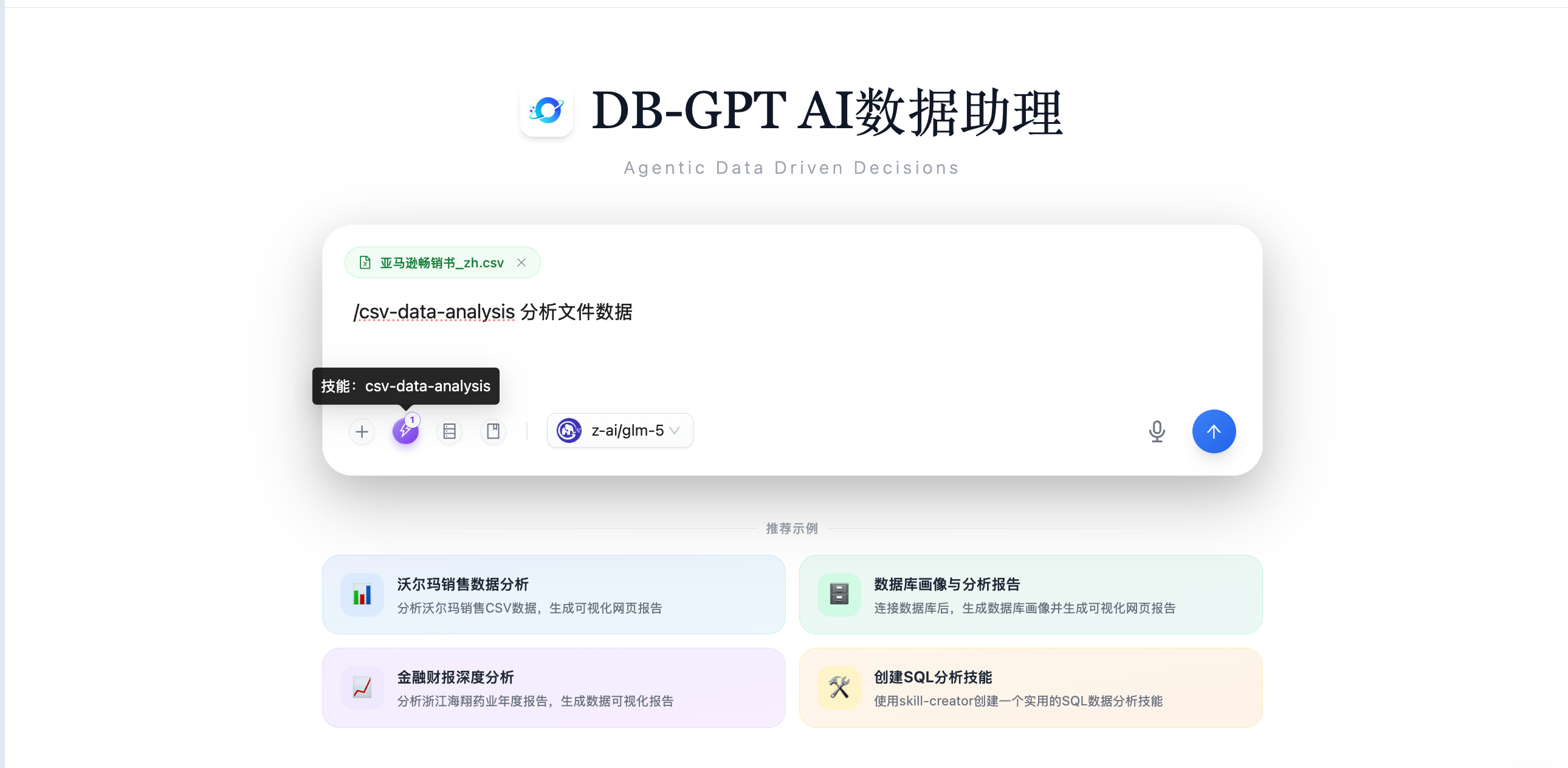Click the database portrait cabinet icon
Screen dimensions: 1568x768
click(x=839, y=595)
